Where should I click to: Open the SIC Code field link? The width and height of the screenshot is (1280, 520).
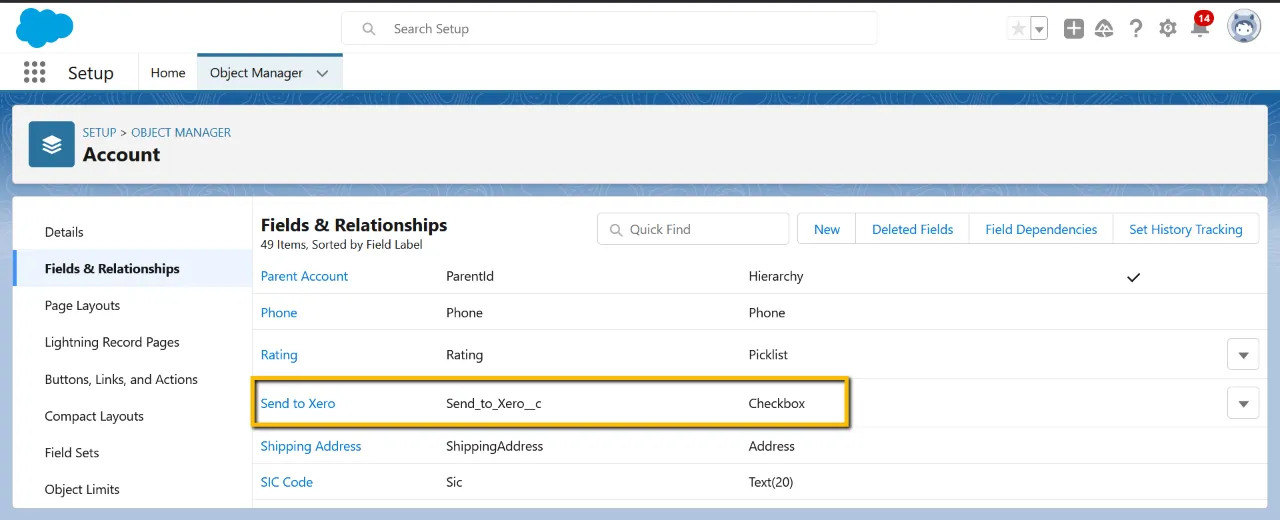point(287,482)
